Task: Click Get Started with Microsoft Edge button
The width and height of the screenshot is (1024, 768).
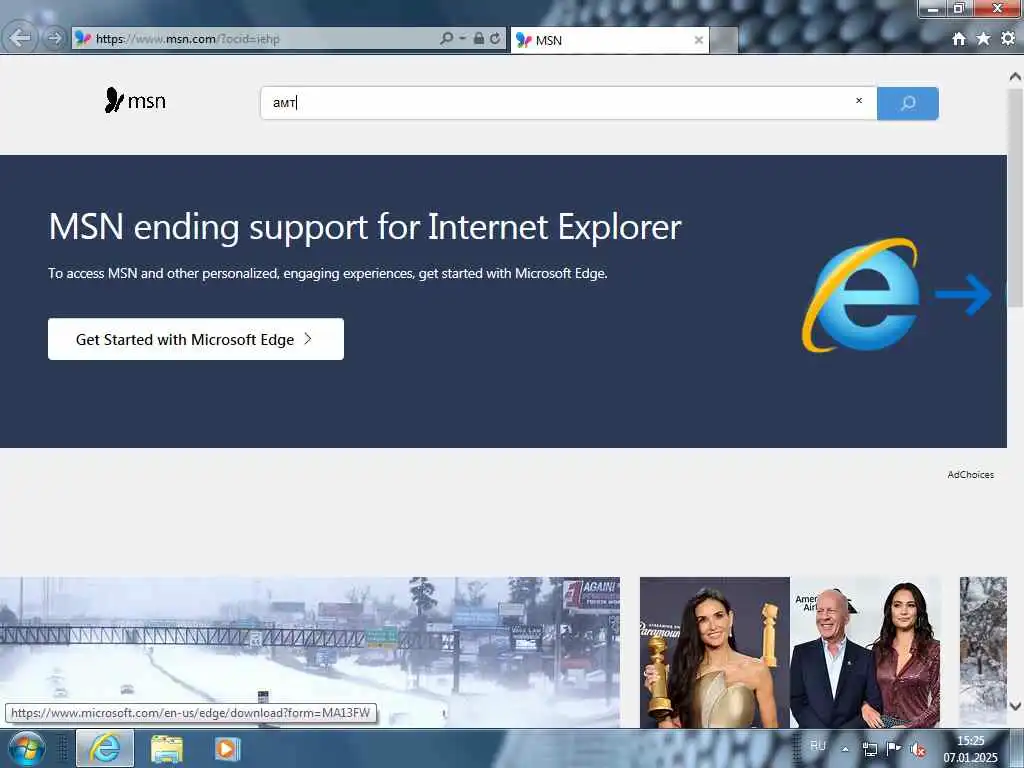Action: point(196,339)
